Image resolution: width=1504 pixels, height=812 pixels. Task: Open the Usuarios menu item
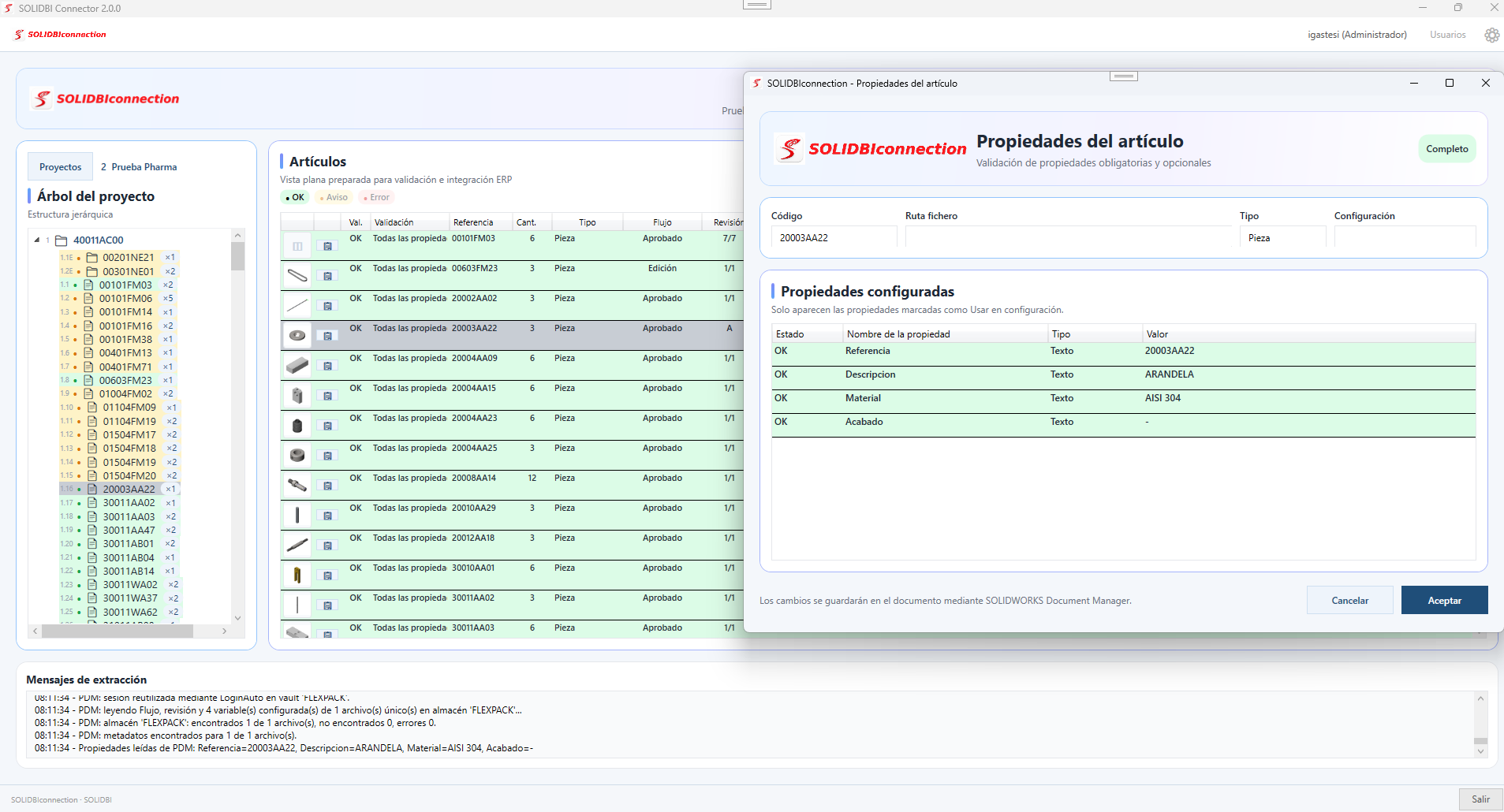[x=1448, y=35]
